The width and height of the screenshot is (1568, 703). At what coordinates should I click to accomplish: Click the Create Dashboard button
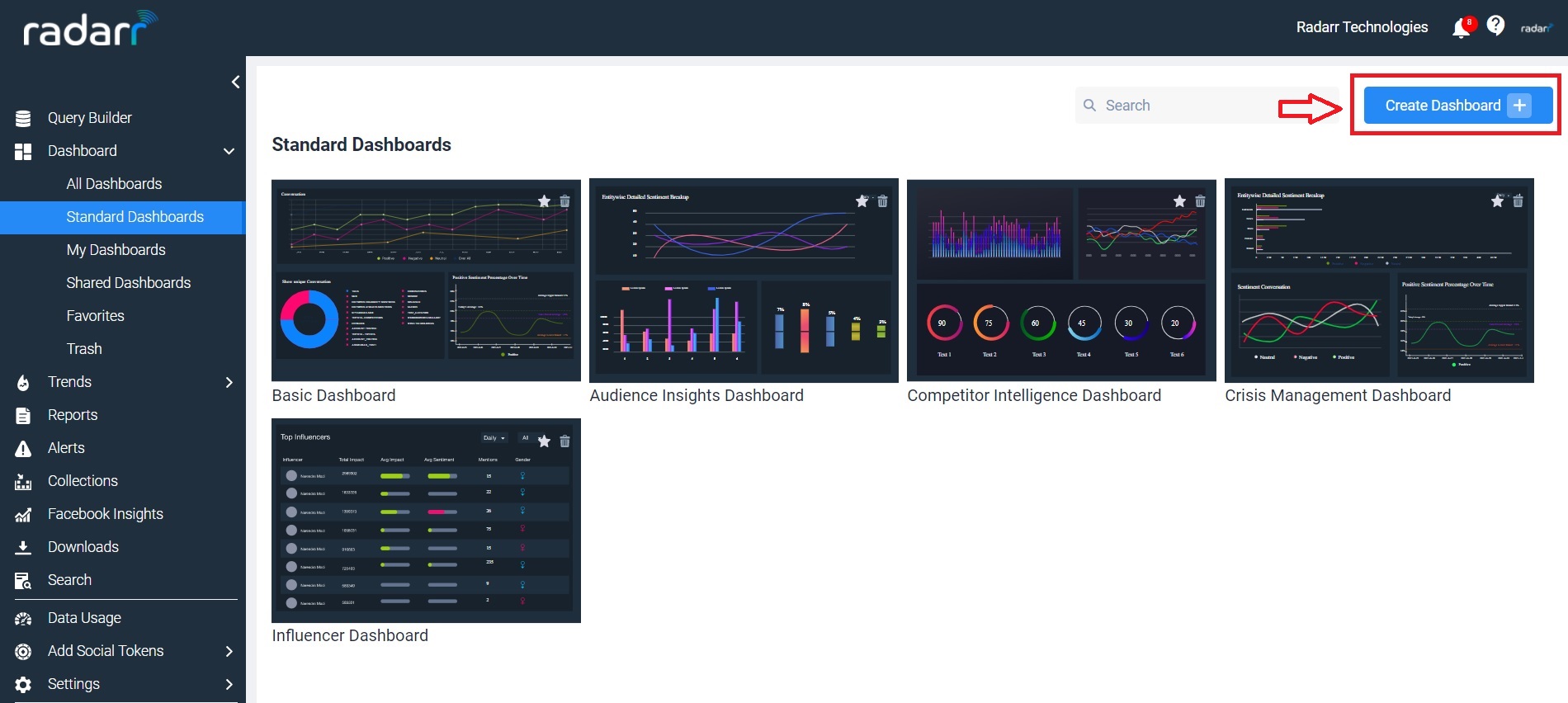click(x=1457, y=106)
